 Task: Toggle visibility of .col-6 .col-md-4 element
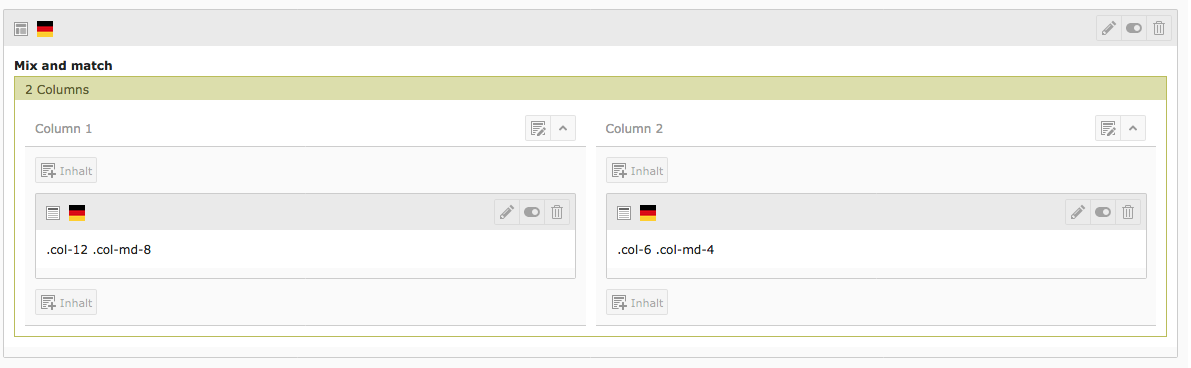1103,212
